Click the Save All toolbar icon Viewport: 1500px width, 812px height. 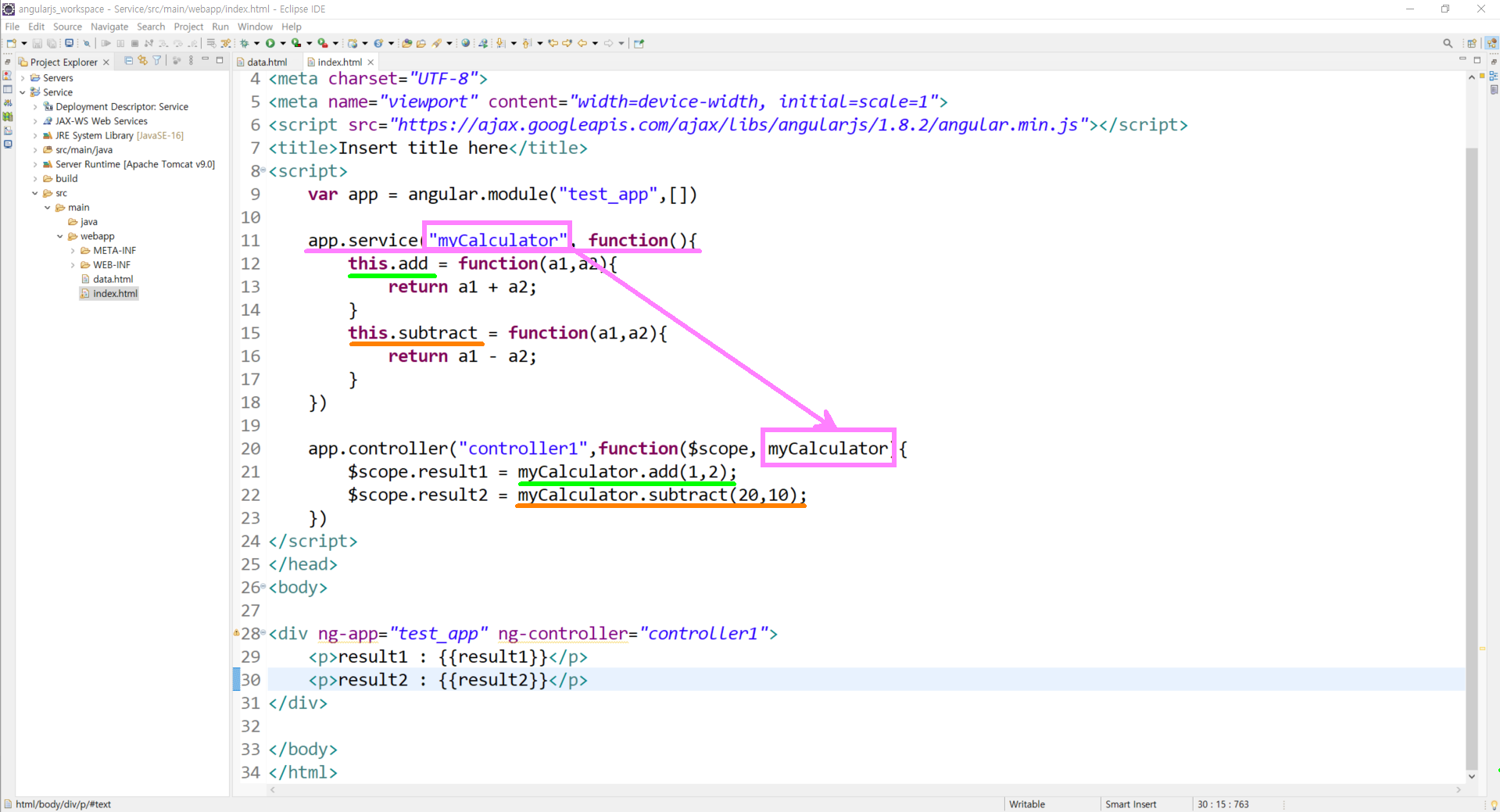click(52, 43)
